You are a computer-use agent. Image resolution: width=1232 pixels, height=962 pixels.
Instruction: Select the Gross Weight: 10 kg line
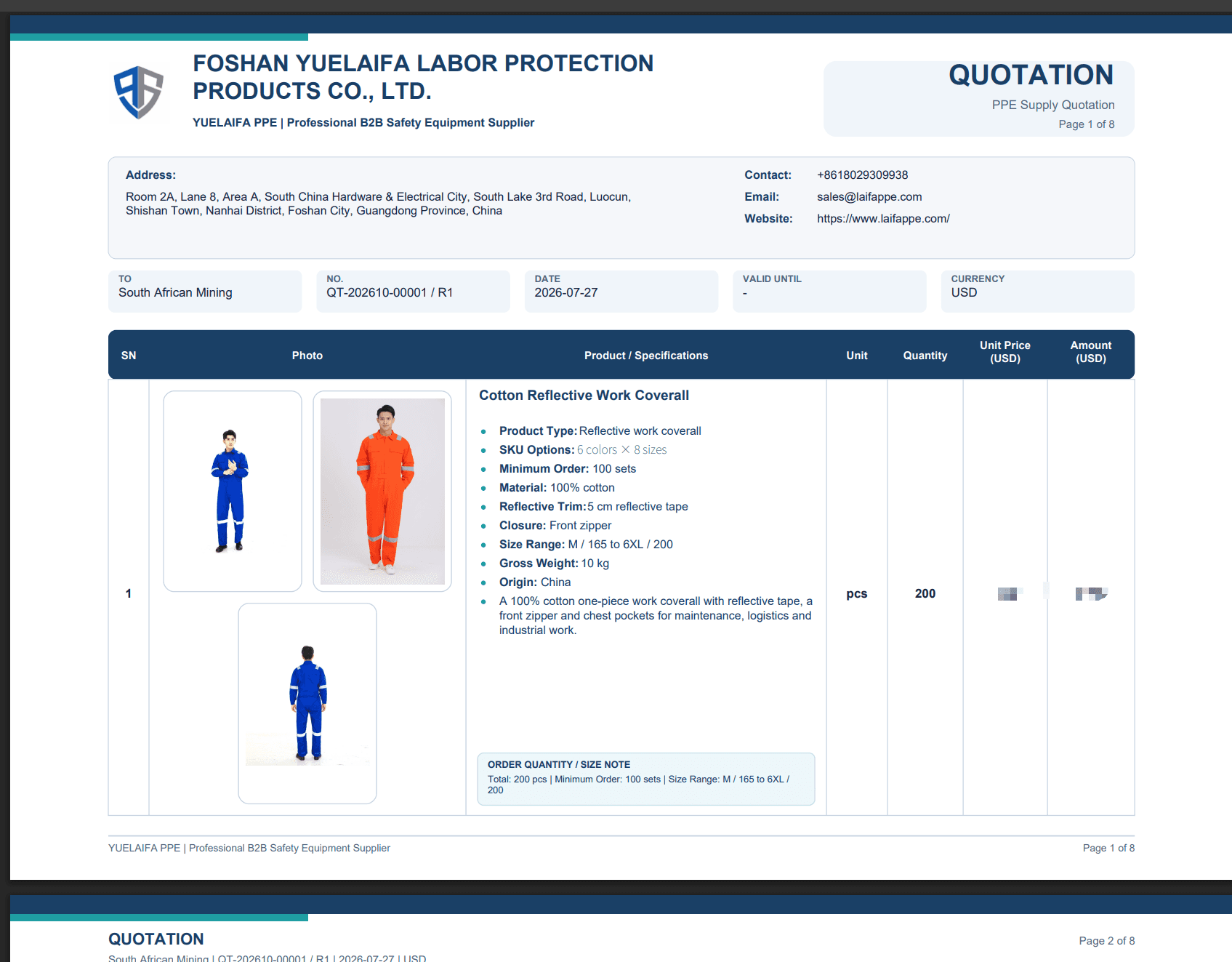point(554,564)
